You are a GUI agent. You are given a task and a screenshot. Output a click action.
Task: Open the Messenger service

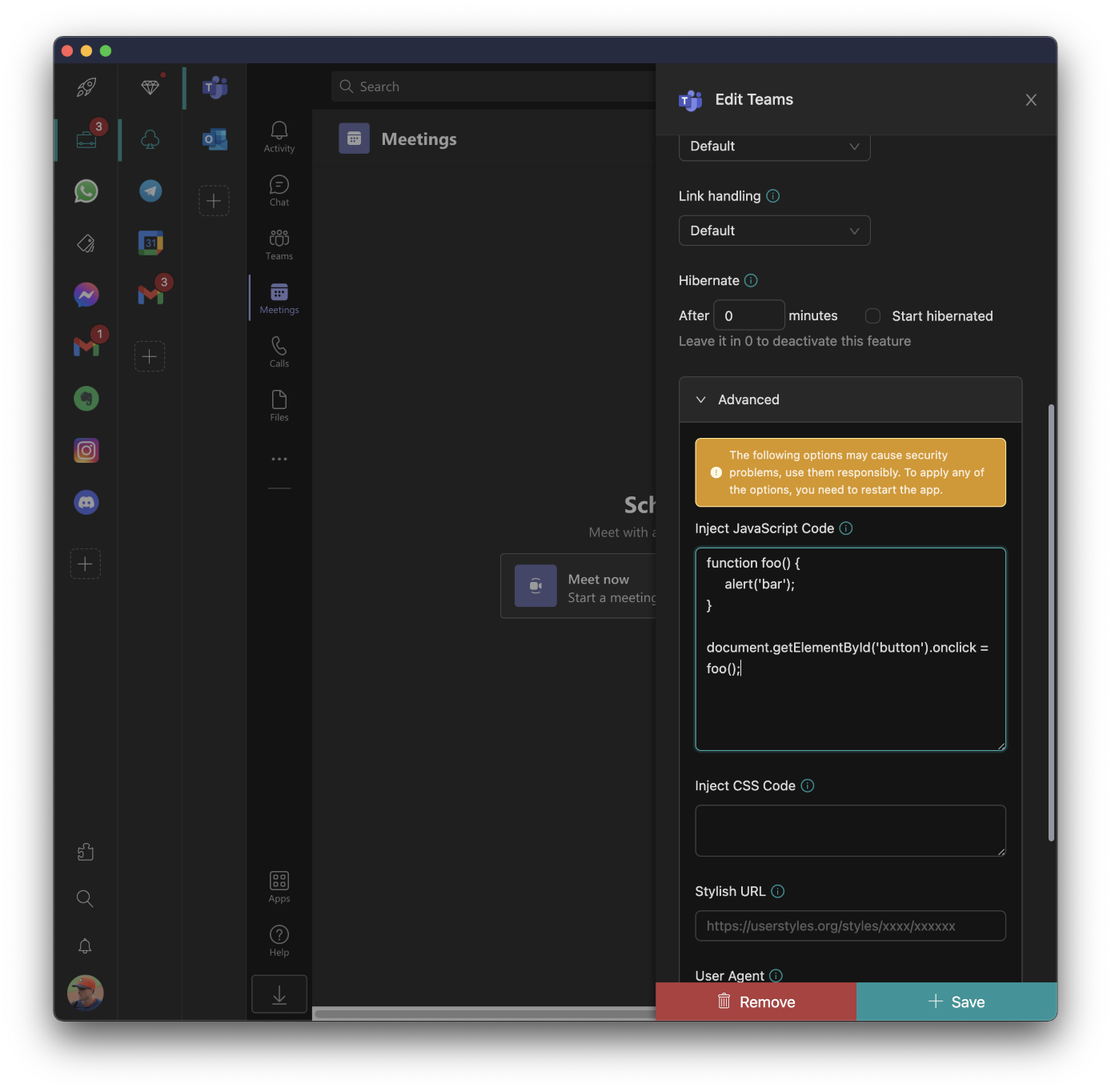tap(86, 295)
